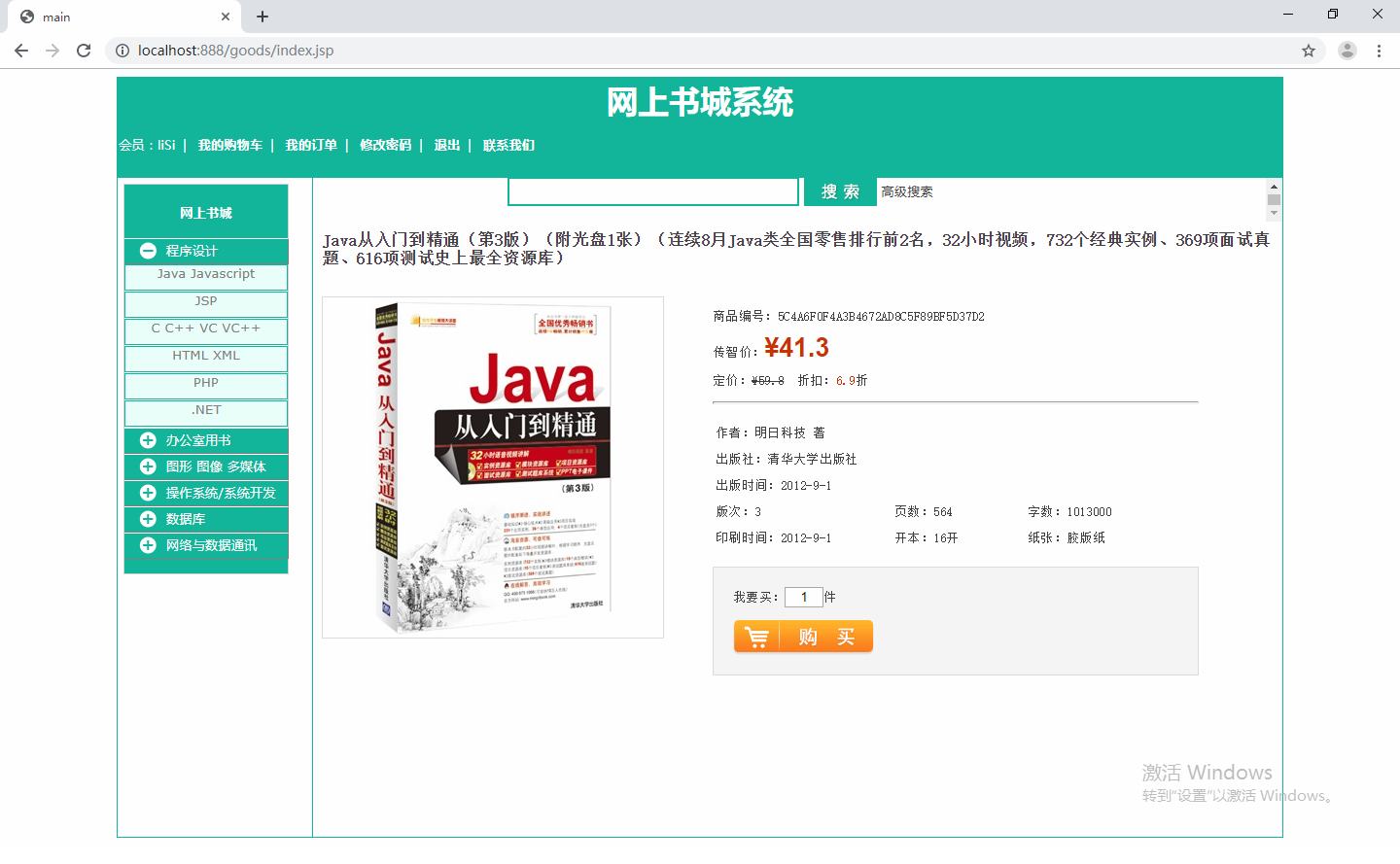Open the PHP subcategory
Viewport: 1400px width, 864px height.
tap(206, 384)
